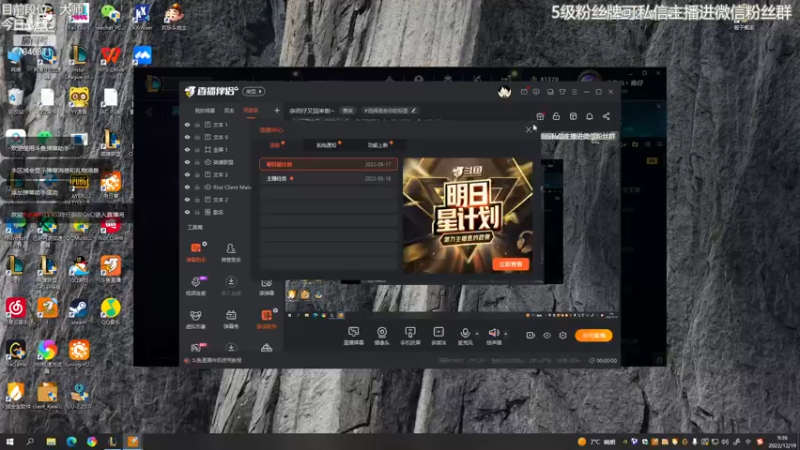
Task: Open the notification bell icon
Action: (590, 116)
